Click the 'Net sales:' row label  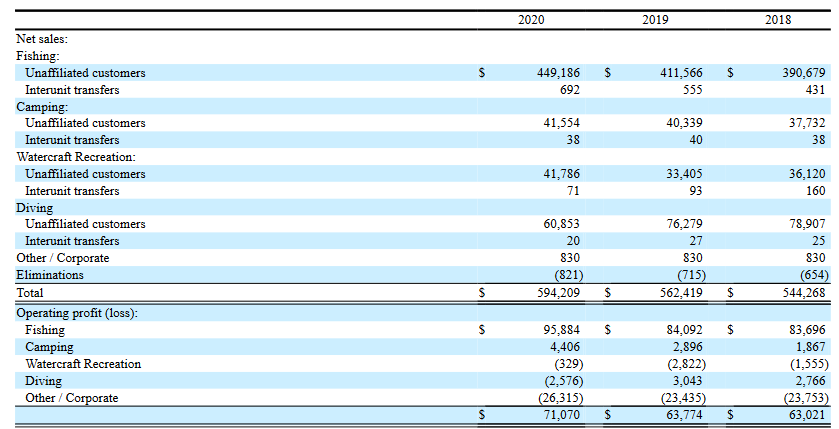[x=42, y=39]
